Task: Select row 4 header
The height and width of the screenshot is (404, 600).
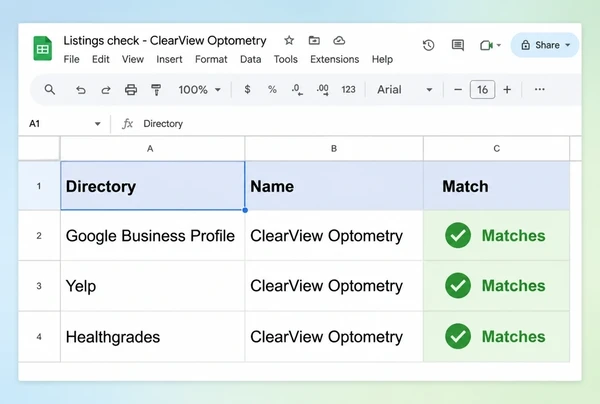Action: (x=39, y=337)
